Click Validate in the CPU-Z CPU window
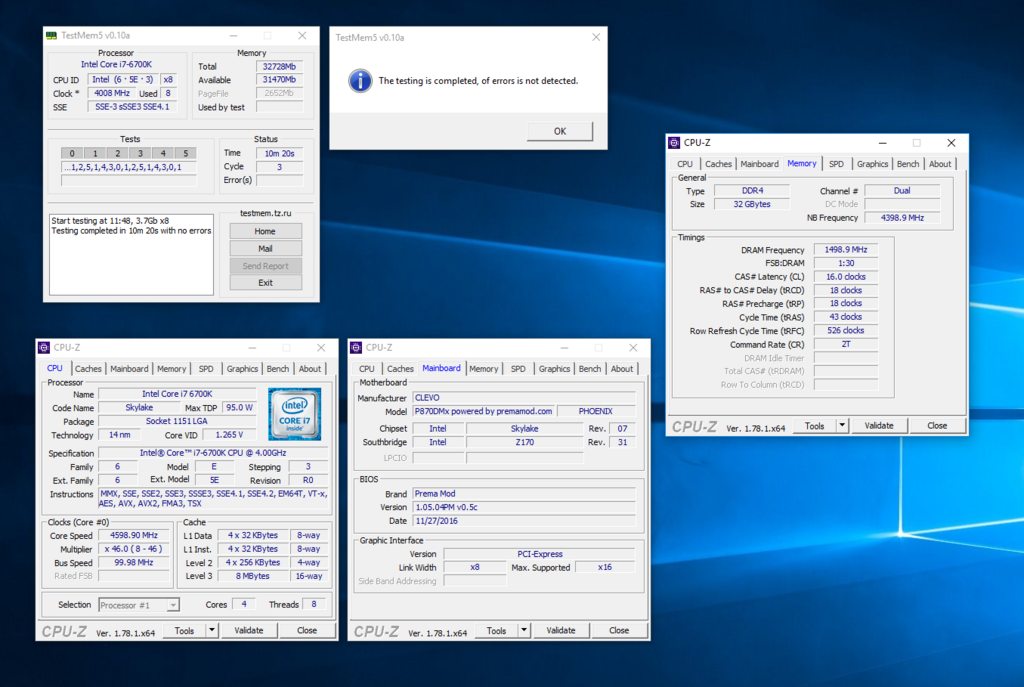Image resolution: width=1024 pixels, height=687 pixels. tap(249, 631)
